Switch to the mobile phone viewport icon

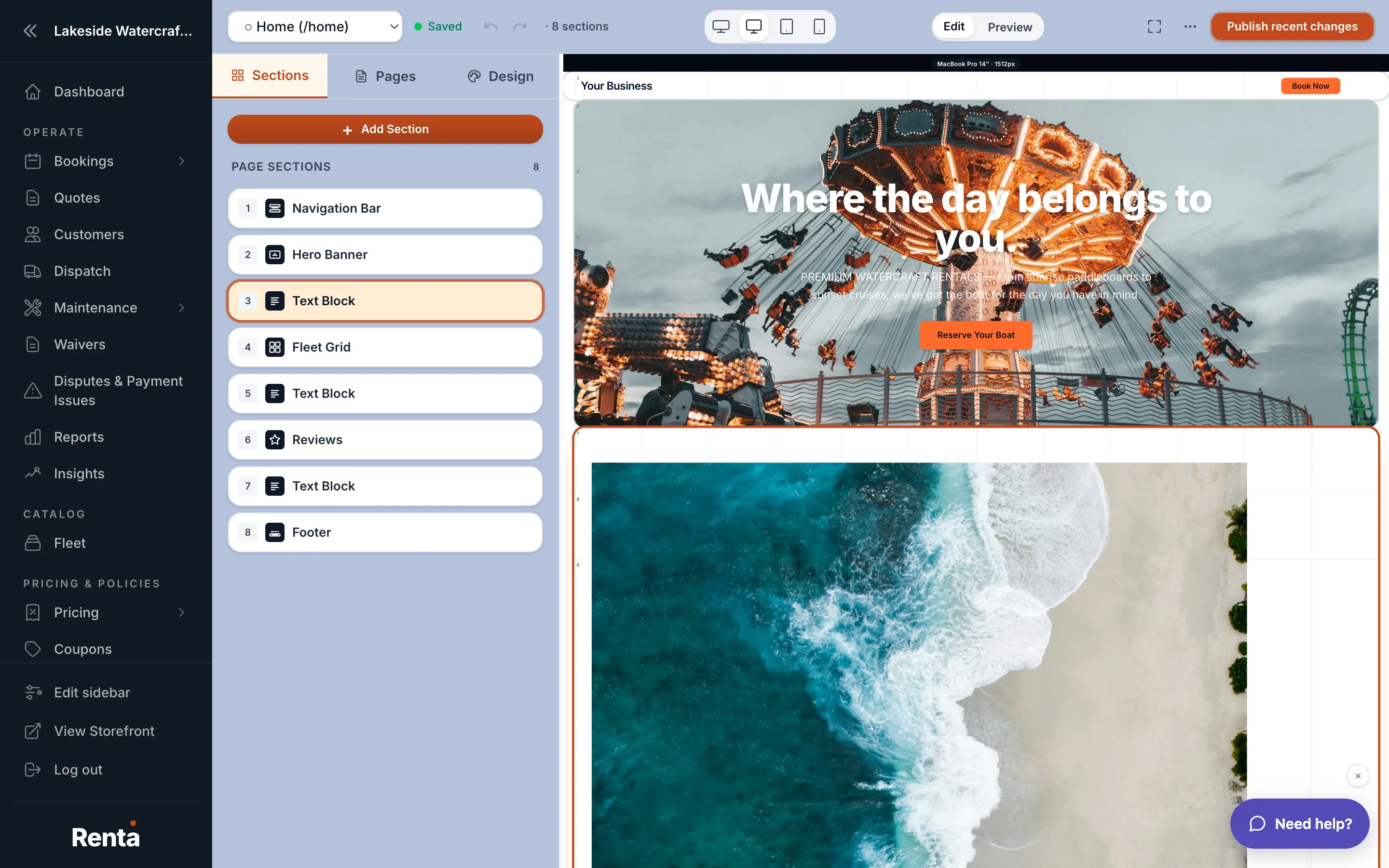[819, 27]
